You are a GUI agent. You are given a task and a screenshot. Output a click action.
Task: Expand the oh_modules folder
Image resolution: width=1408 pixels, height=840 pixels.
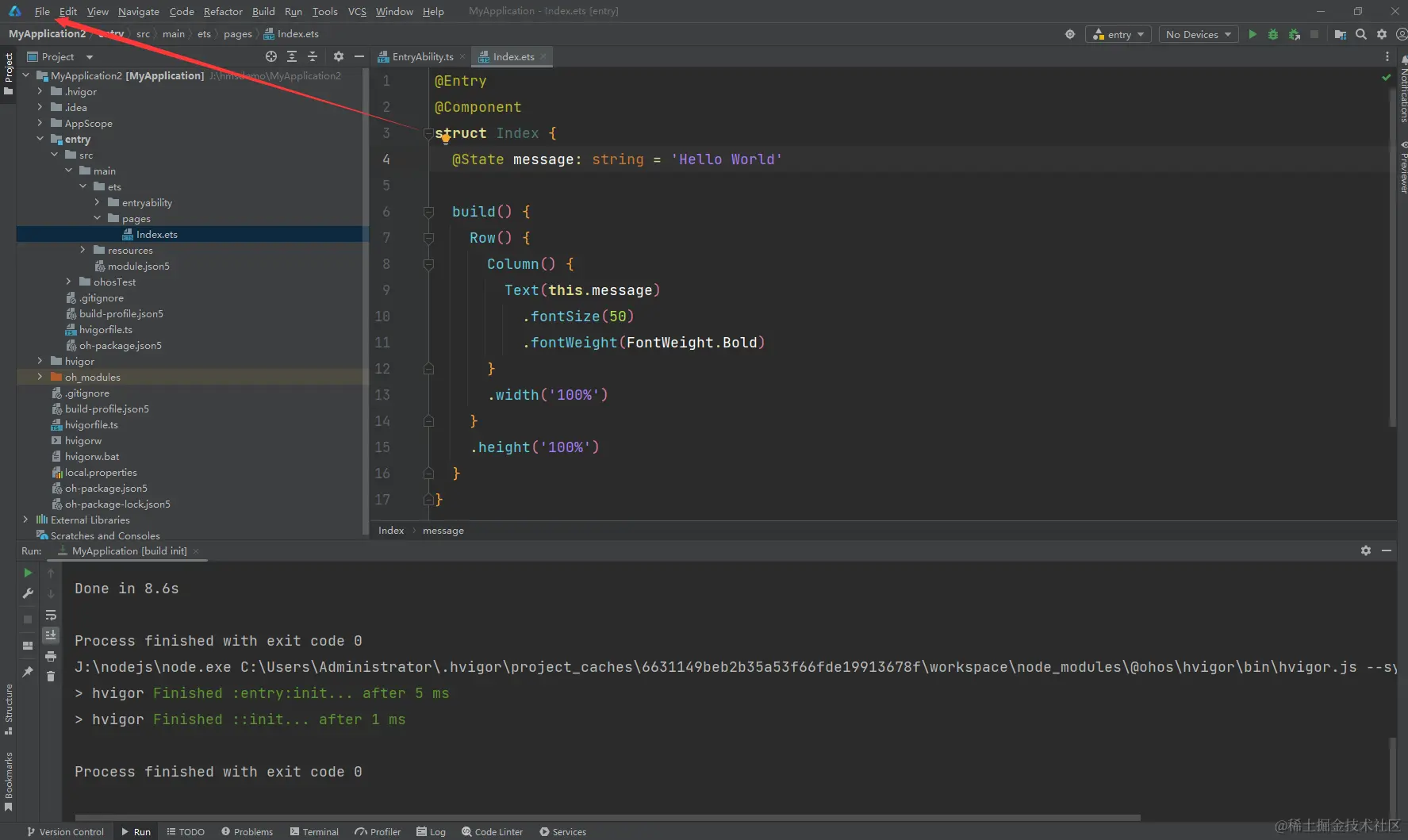(40, 377)
